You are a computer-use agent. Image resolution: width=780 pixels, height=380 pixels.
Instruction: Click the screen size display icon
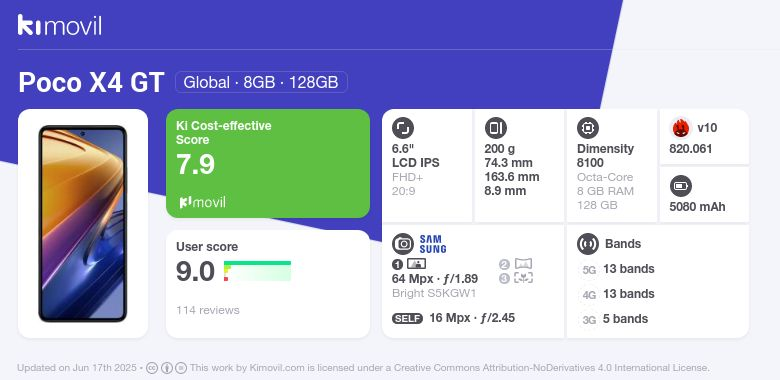pos(402,128)
